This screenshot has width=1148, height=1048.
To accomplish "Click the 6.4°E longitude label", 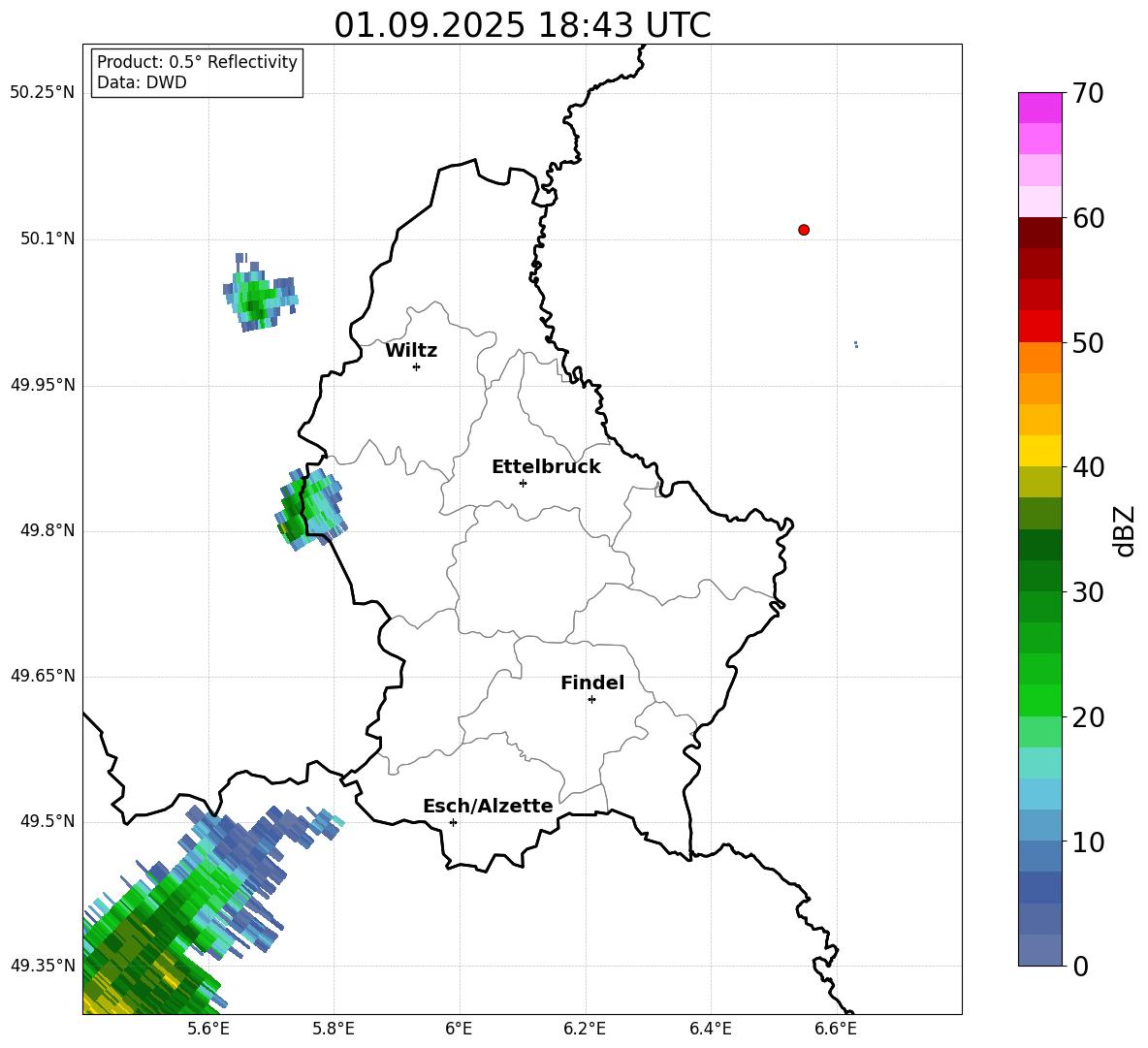I will point(710,1029).
